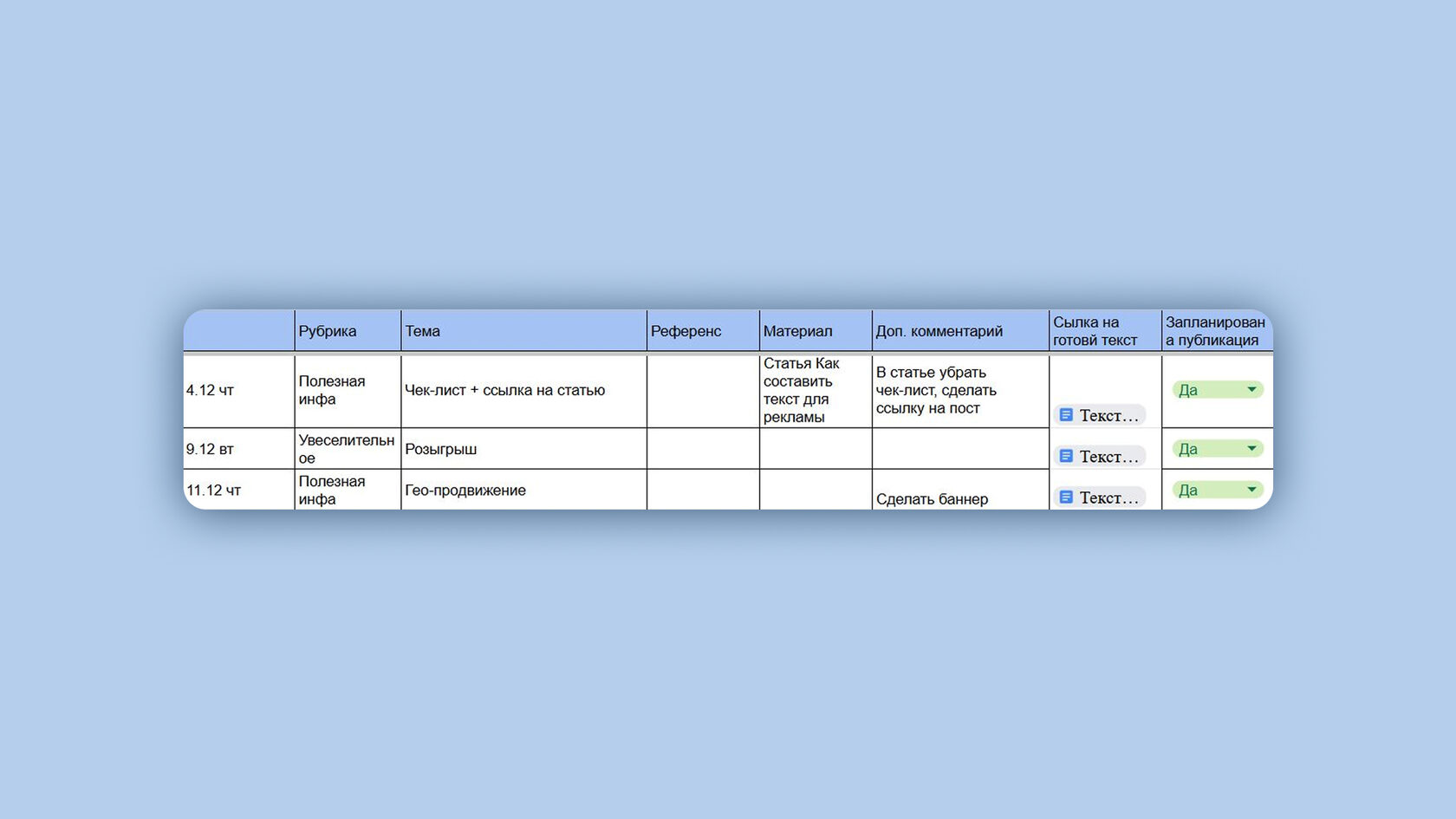This screenshot has height=819, width=1456.
Task: Select the В статье убрать чек-лист comment
Action: [960, 391]
